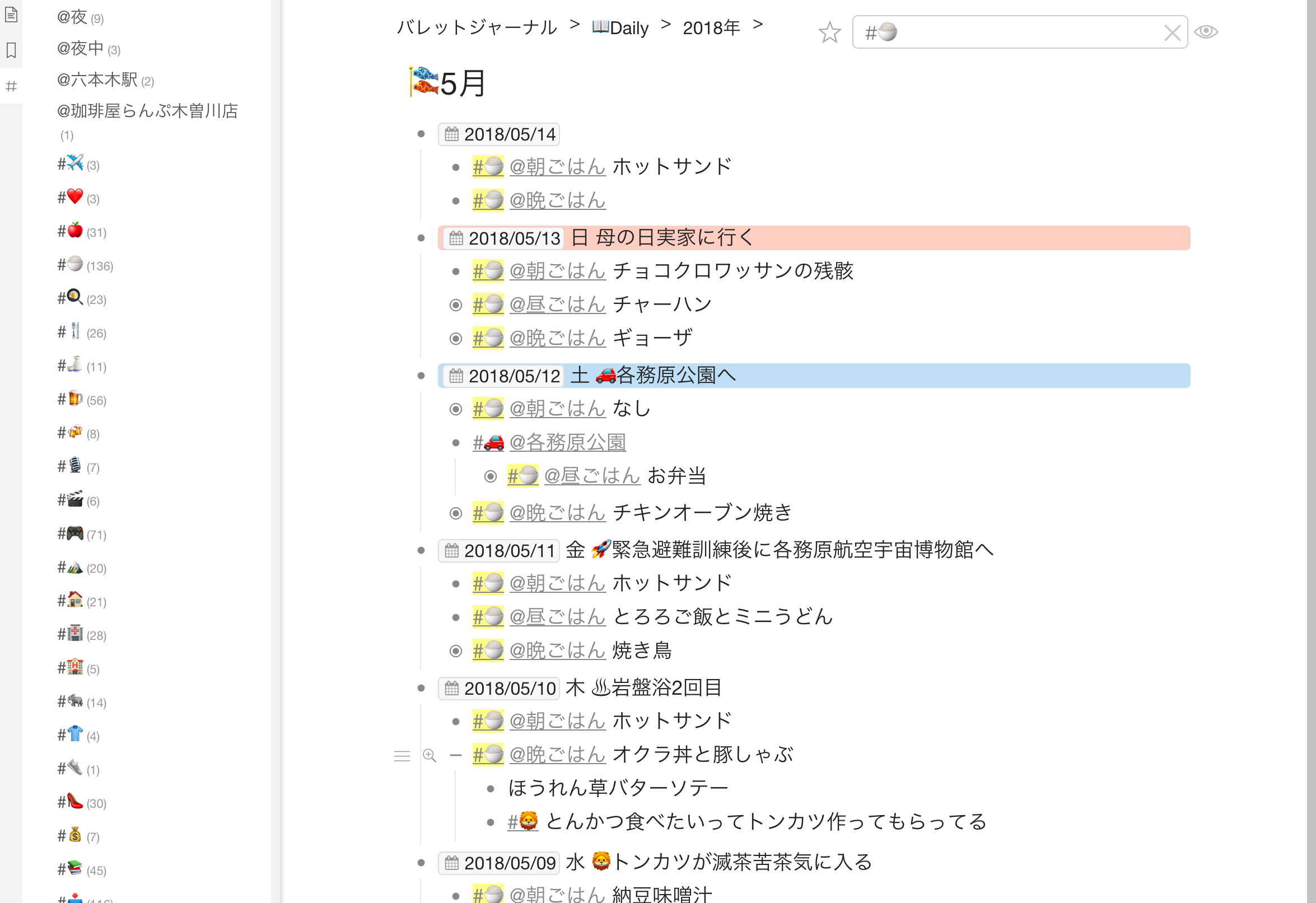The height and width of the screenshot is (903, 1316).
Task: Navigate to 📖Daily via the breadcrumb
Action: coord(621,27)
